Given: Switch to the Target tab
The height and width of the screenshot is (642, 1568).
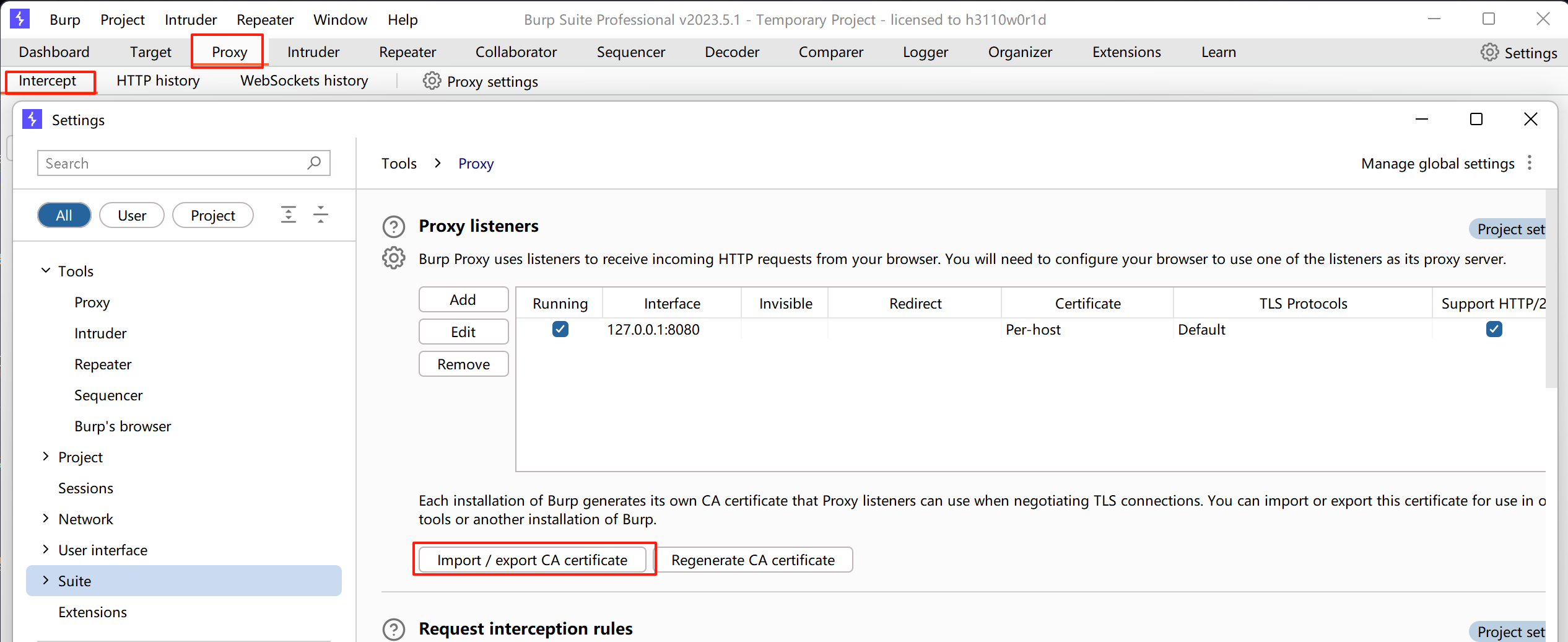Looking at the screenshot, I should coord(150,52).
